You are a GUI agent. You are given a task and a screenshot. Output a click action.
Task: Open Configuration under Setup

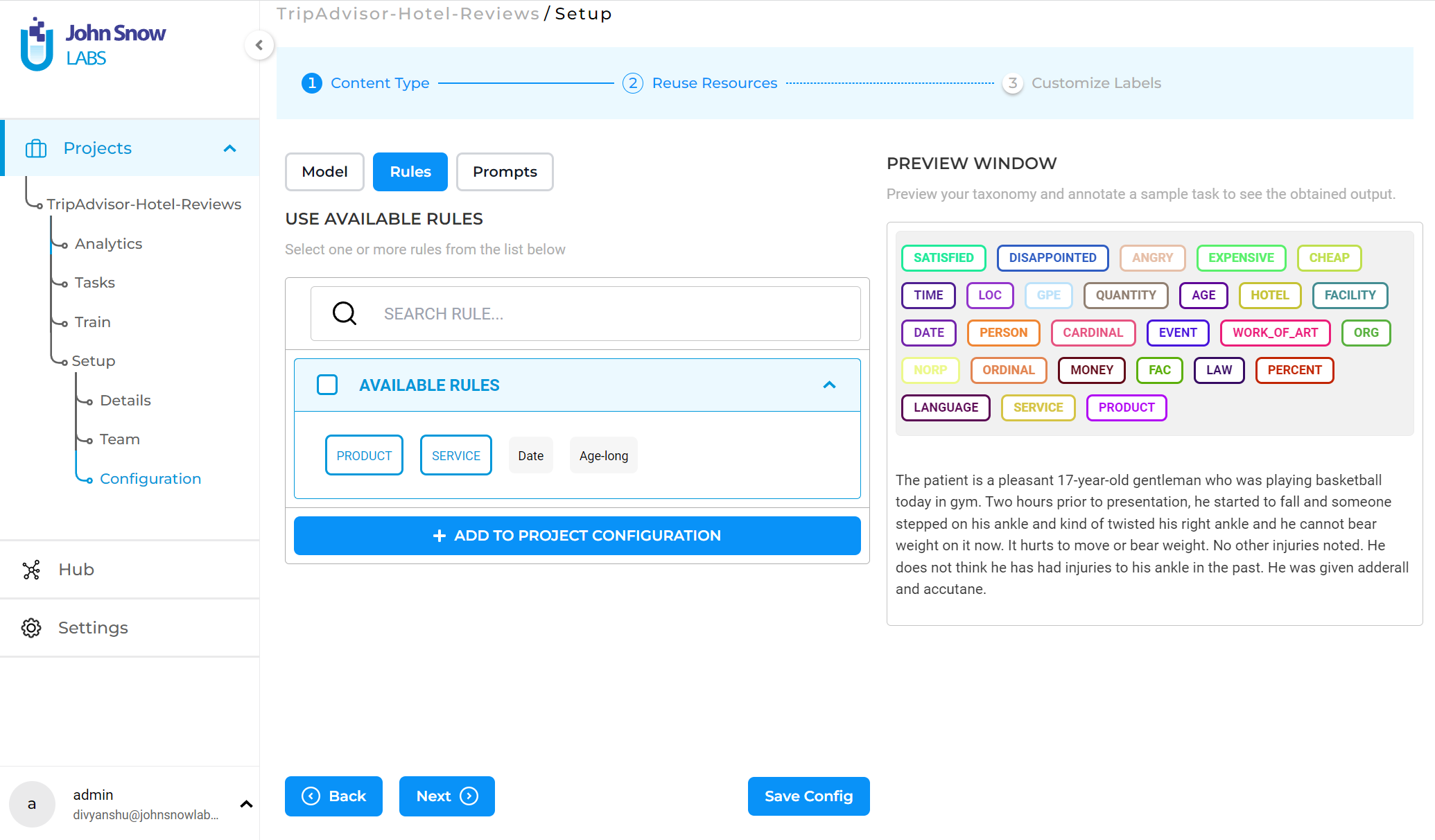(x=150, y=479)
